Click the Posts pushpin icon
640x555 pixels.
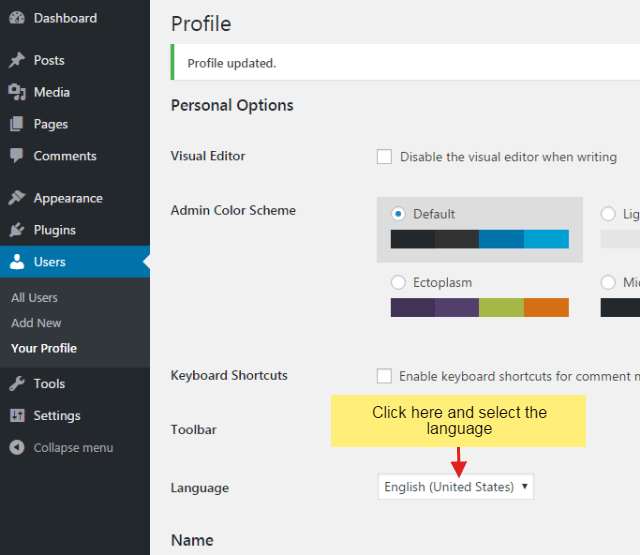click(x=17, y=60)
